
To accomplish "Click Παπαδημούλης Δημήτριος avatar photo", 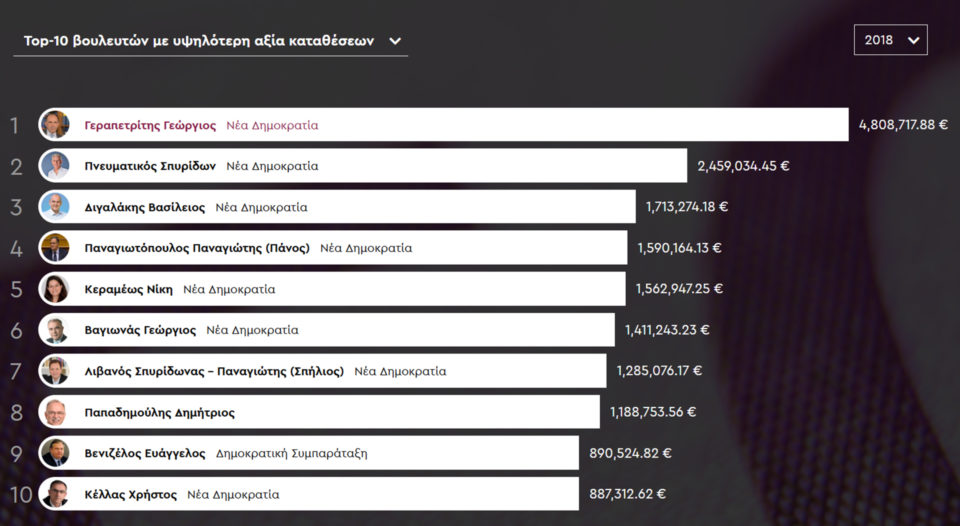I will pyautogui.click(x=54, y=412).
